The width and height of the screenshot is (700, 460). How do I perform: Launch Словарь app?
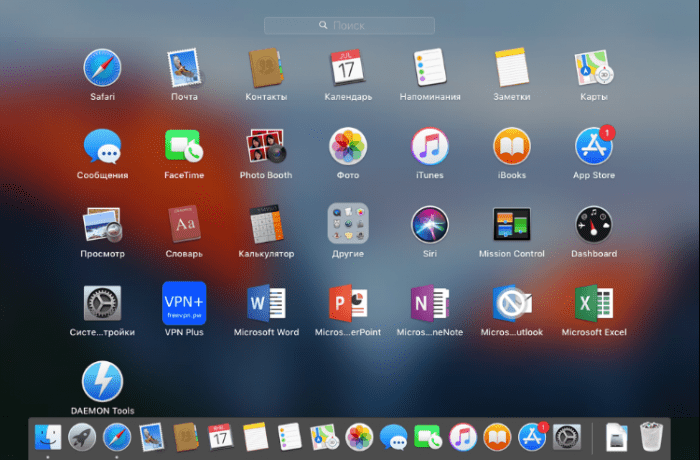(184, 223)
